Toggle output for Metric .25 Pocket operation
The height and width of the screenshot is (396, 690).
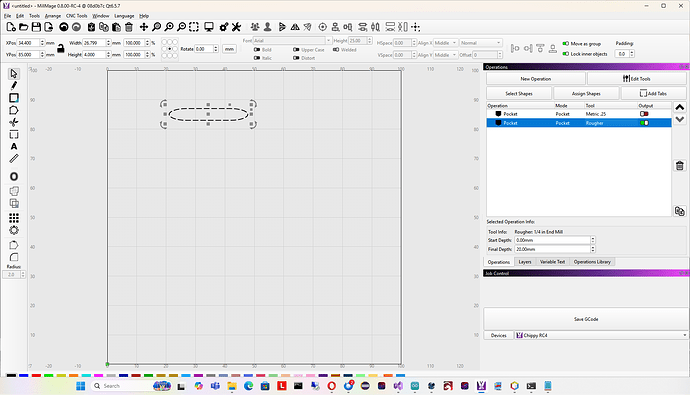tap(644, 114)
